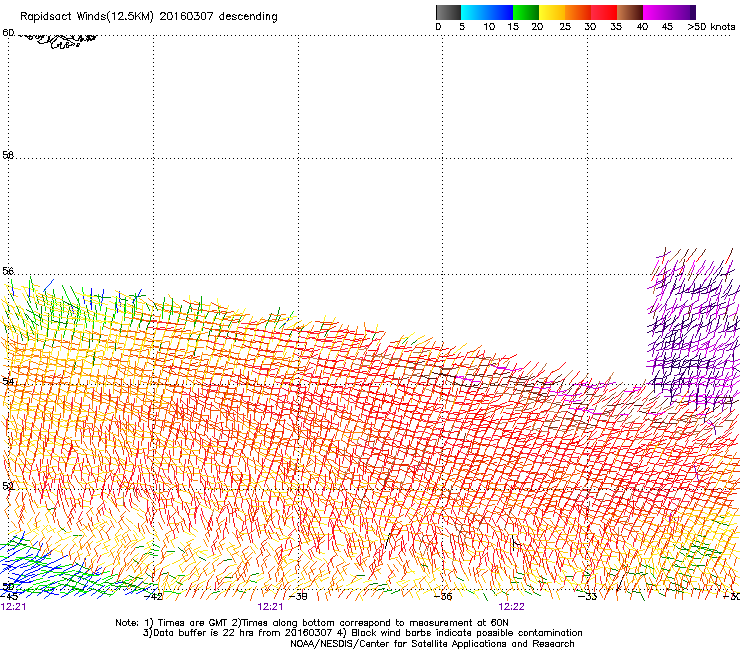740x650 pixels.
Task: Click the 12:22 time label
Action: (512, 607)
